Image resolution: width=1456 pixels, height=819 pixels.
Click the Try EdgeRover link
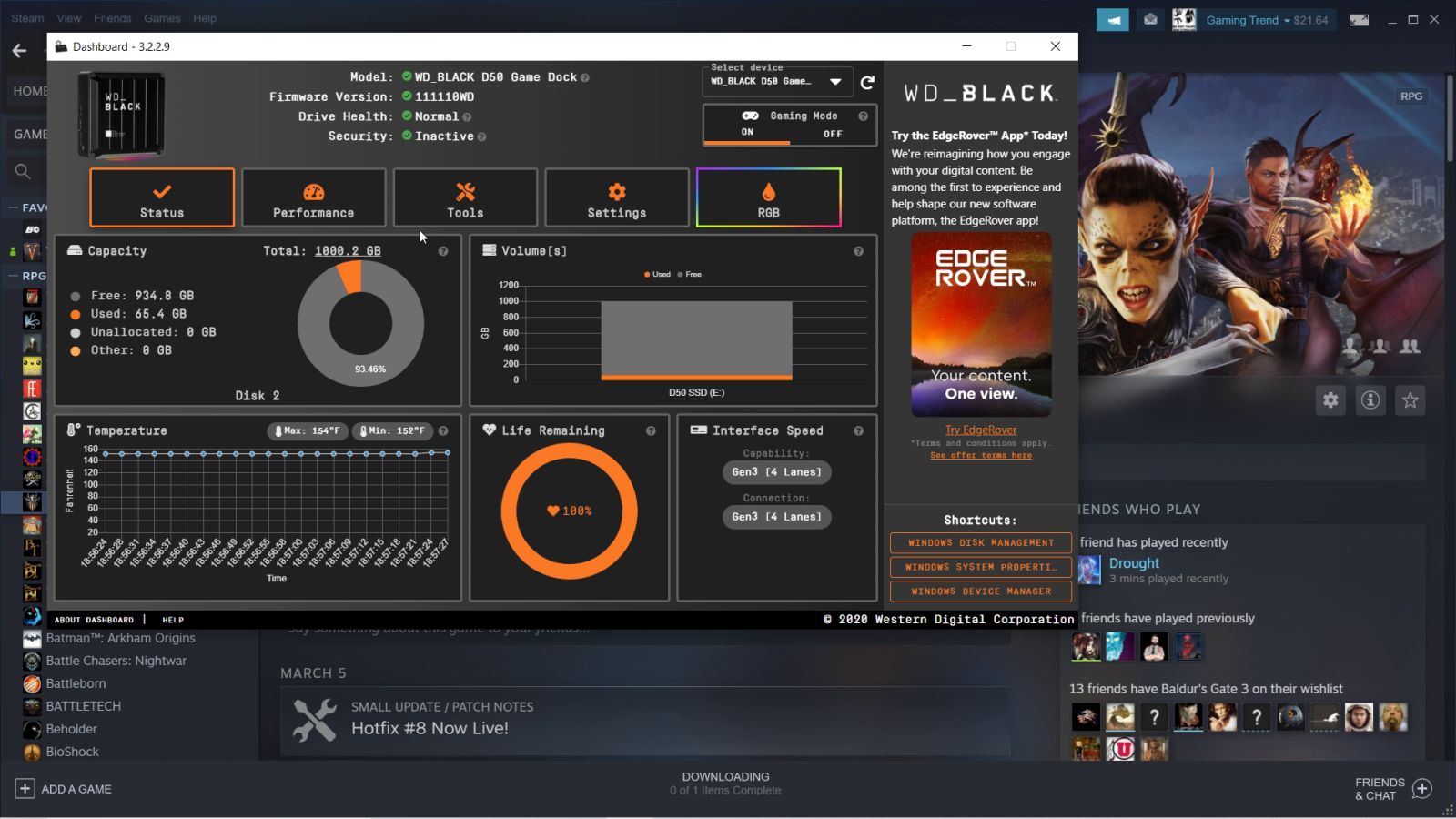(x=981, y=430)
